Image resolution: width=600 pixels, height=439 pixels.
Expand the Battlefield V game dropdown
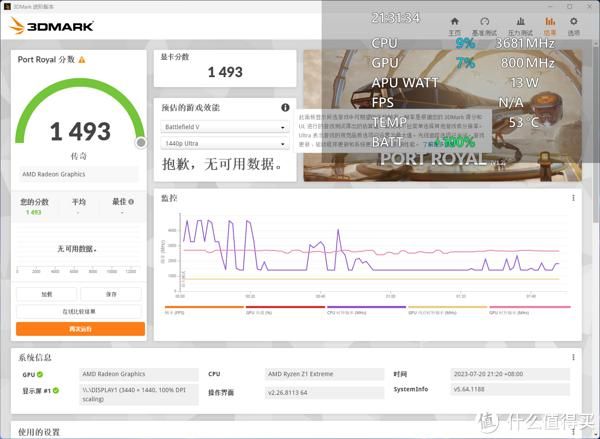click(x=224, y=127)
